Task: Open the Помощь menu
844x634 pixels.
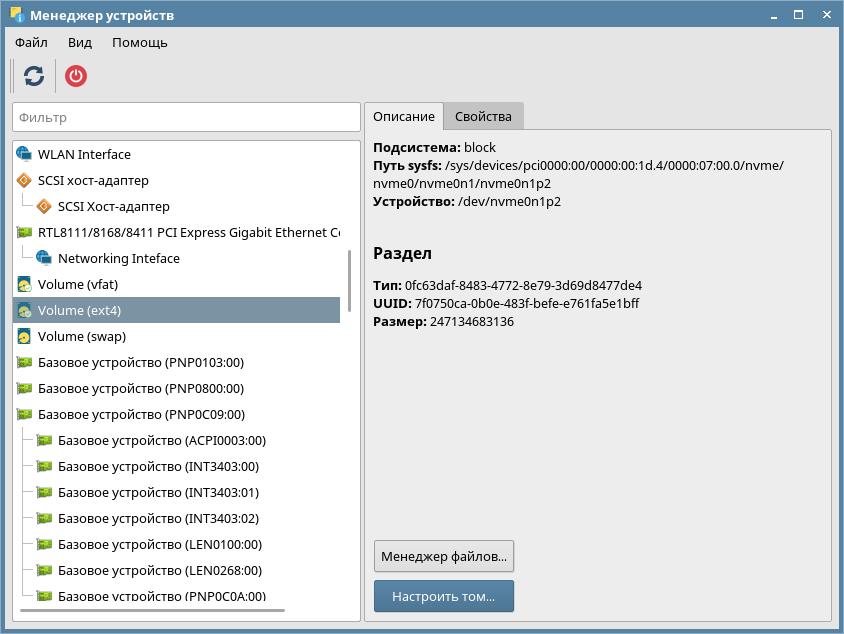Action: (139, 43)
